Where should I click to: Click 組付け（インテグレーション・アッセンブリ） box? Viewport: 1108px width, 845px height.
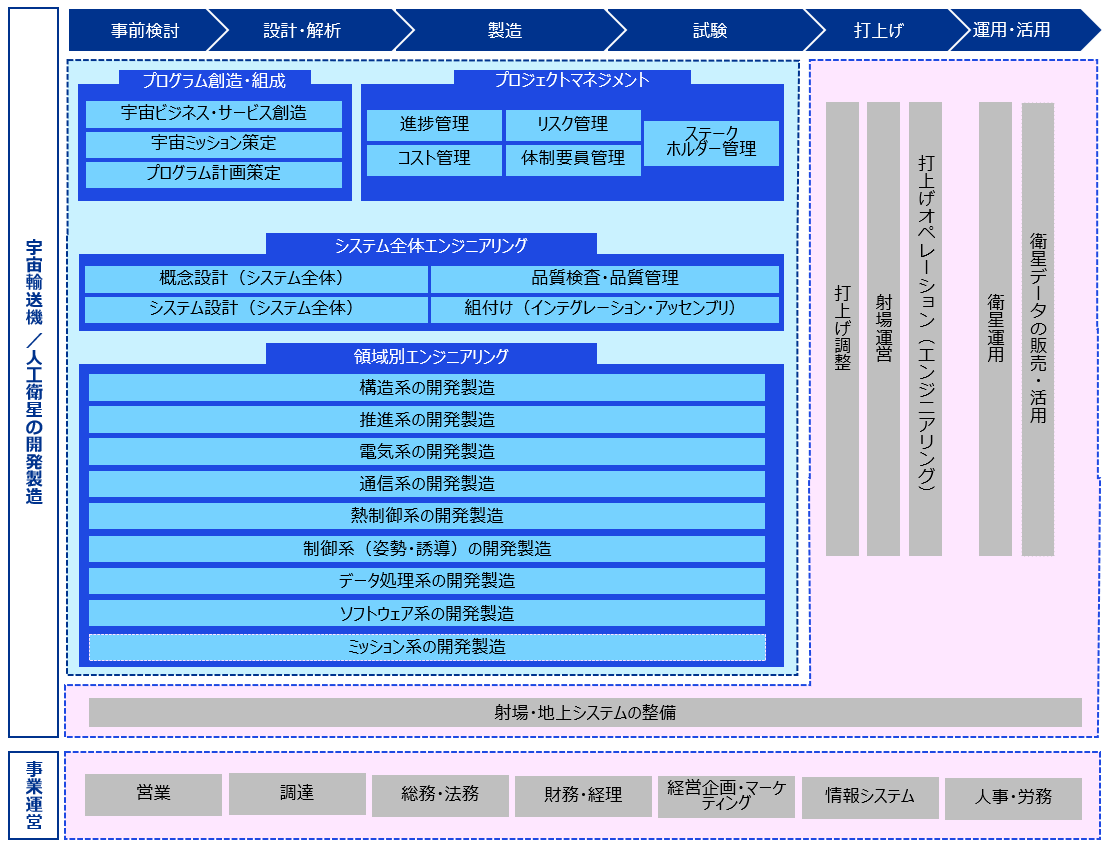[x=605, y=309]
